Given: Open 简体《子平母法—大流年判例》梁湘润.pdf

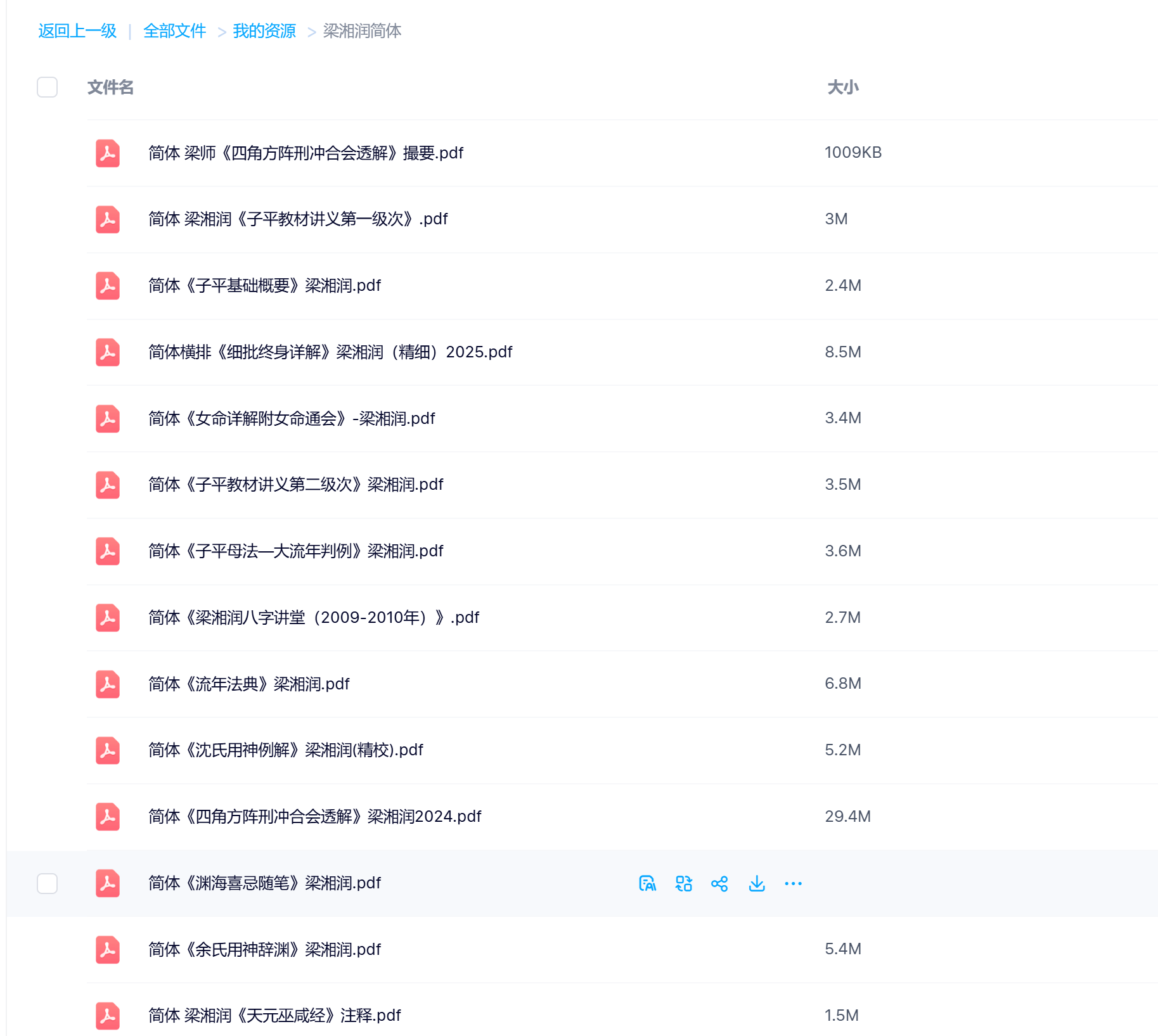Looking at the screenshot, I should [x=295, y=551].
